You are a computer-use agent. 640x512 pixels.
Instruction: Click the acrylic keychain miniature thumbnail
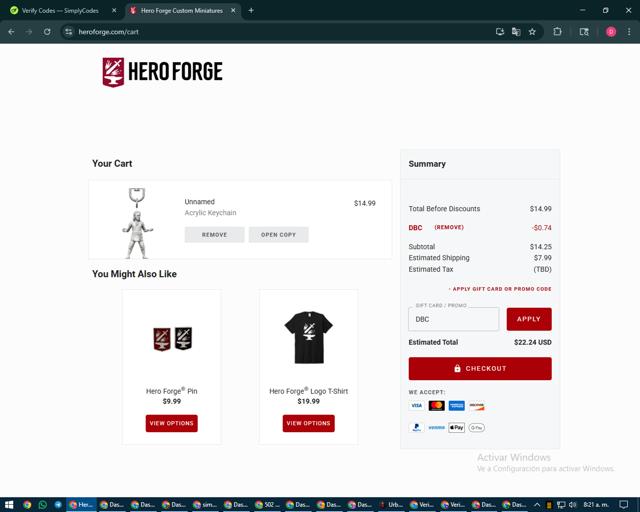[x=138, y=223]
